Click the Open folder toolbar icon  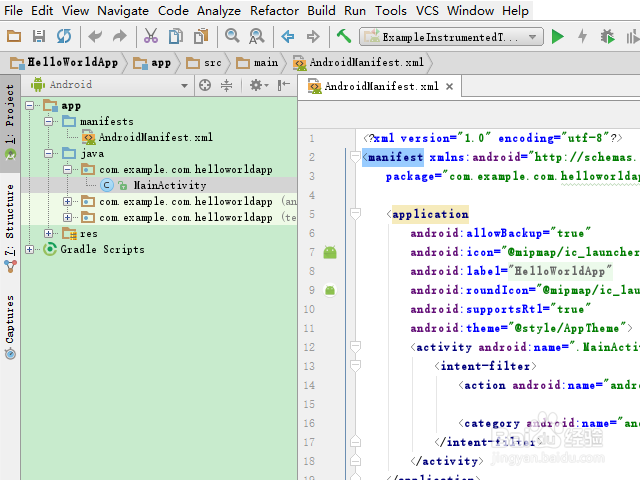click(14, 37)
